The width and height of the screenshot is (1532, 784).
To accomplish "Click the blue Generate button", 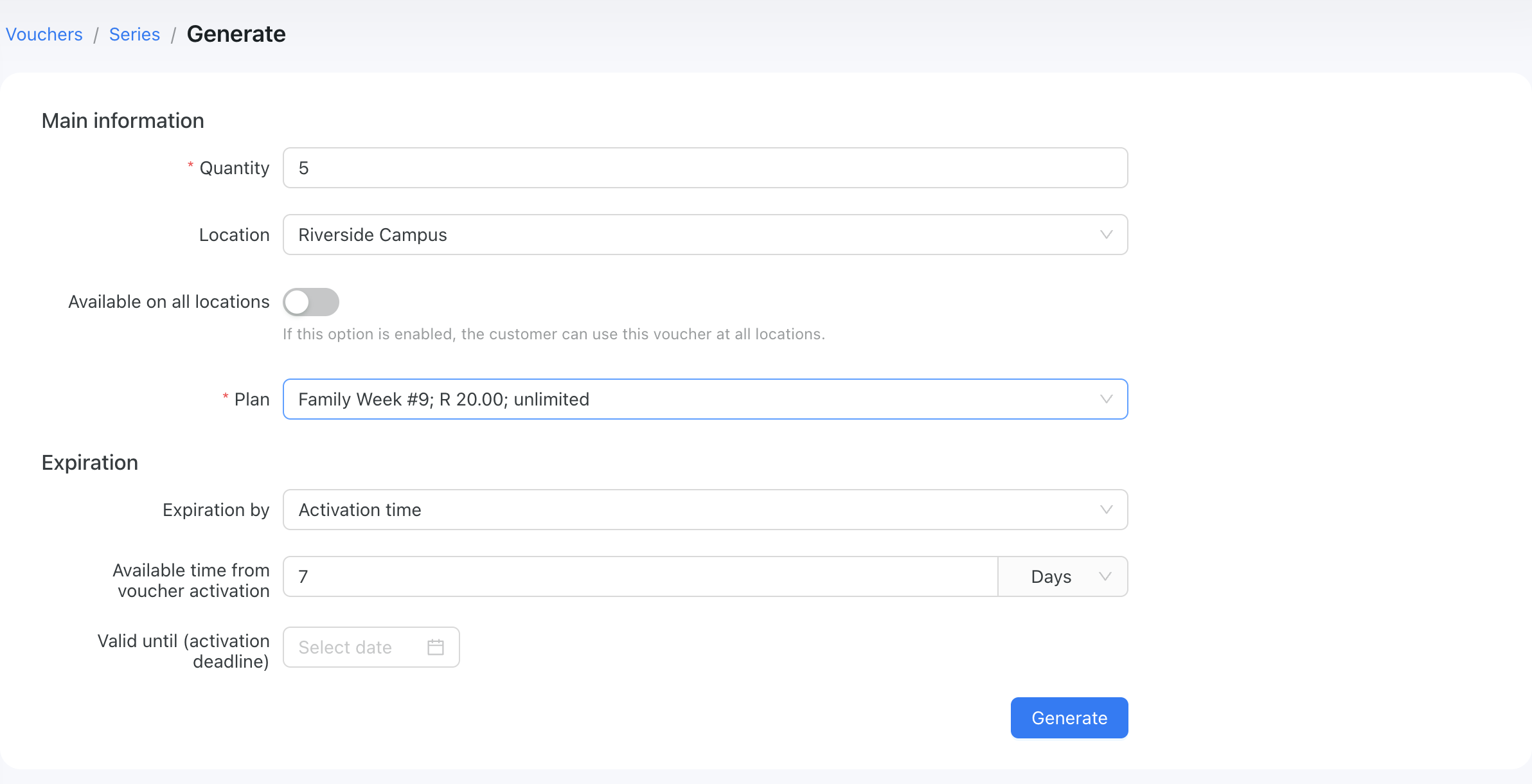I will (x=1069, y=718).
